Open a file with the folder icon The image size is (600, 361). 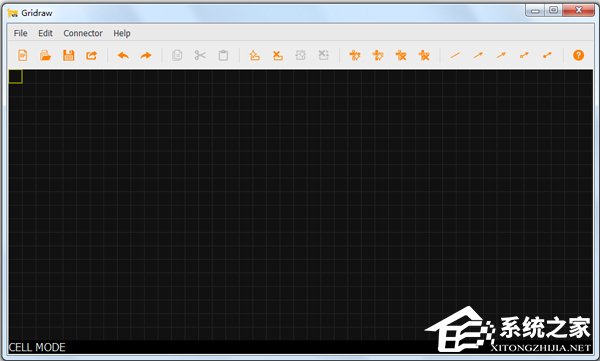point(46,56)
